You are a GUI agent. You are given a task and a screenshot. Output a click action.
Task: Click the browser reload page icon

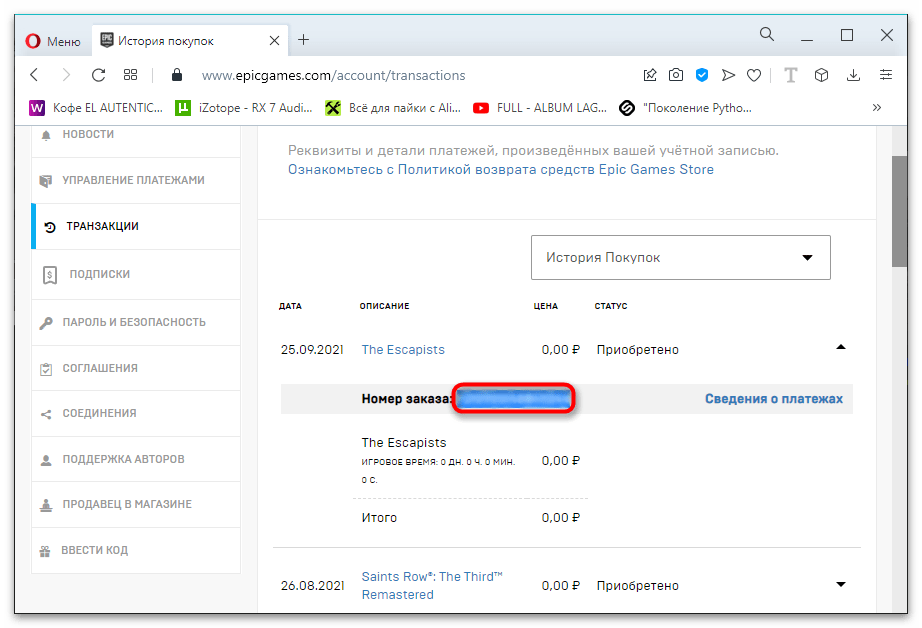(x=98, y=75)
